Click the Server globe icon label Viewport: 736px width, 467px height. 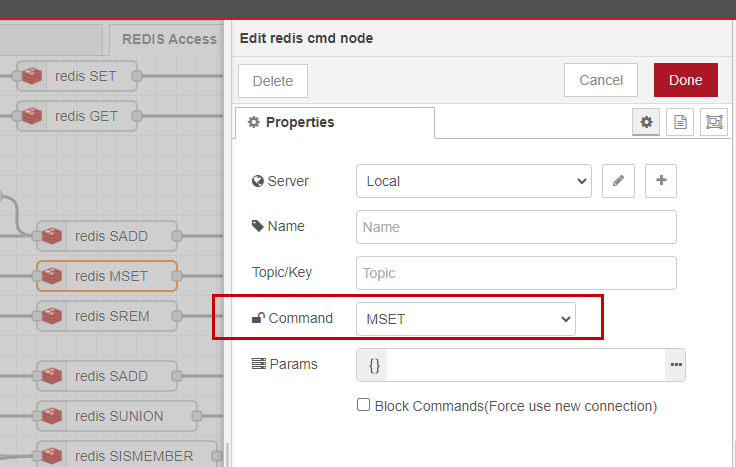pyautogui.click(x=280, y=181)
